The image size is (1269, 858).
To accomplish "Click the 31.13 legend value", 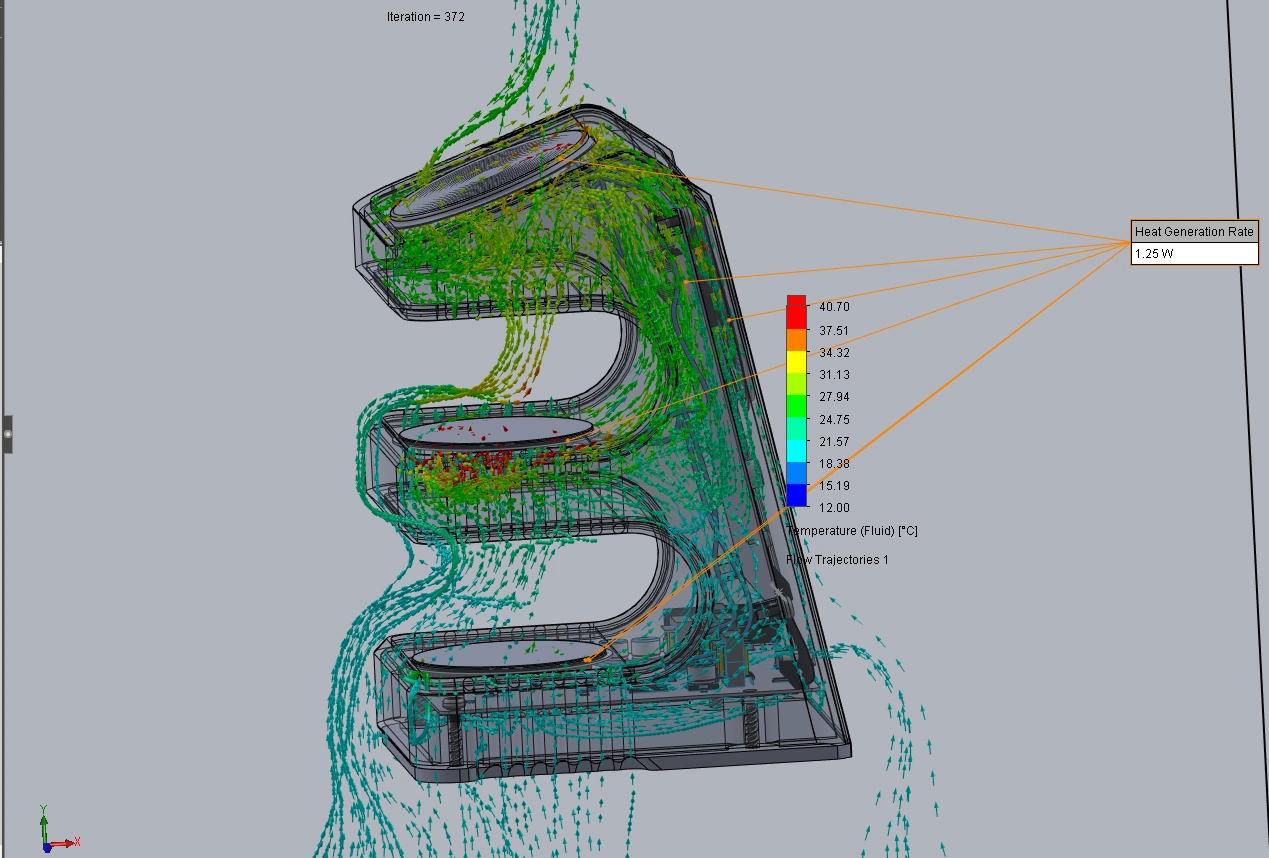I will tap(835, 375).
